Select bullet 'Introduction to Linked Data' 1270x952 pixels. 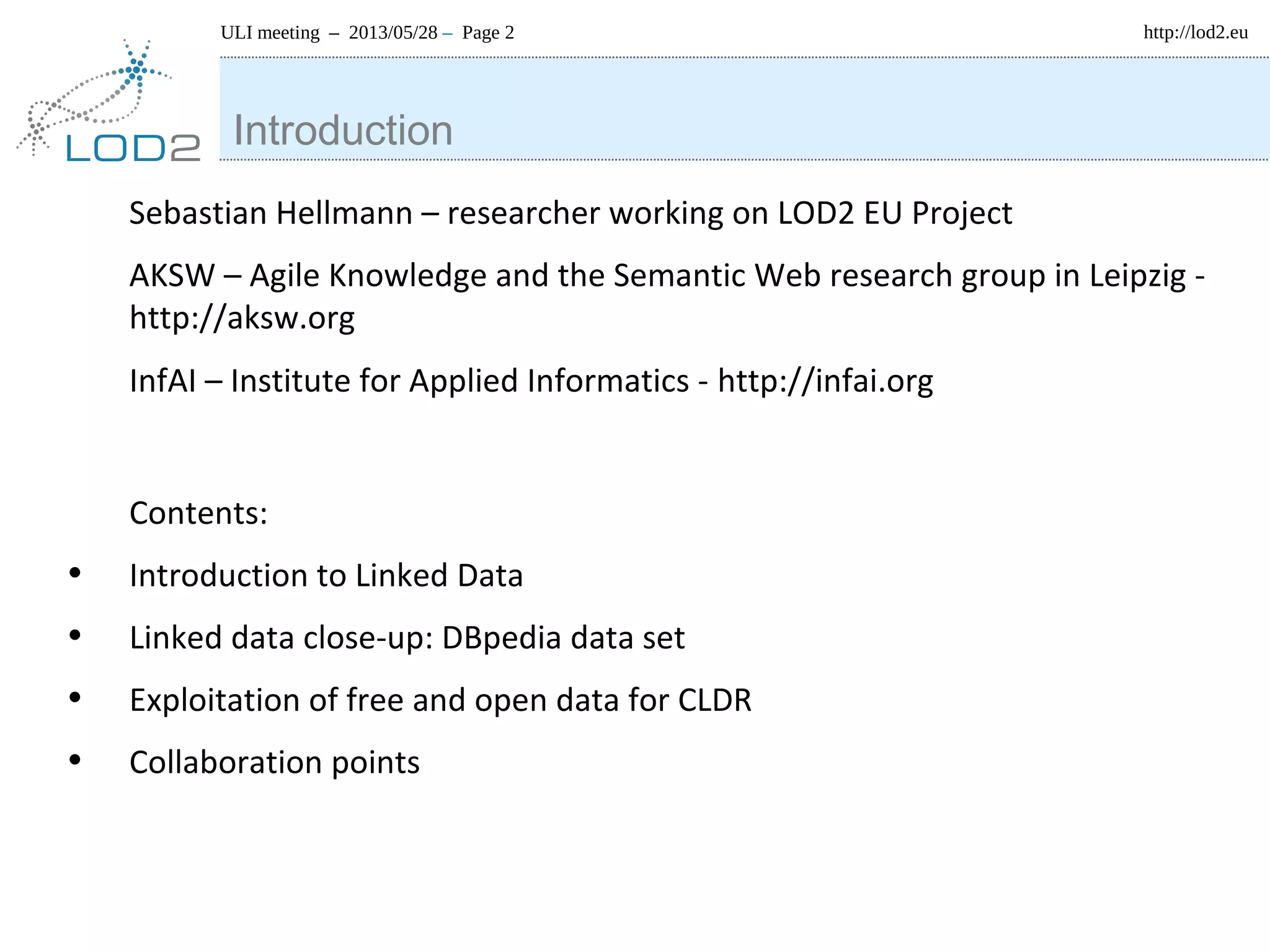click(326, 576)
